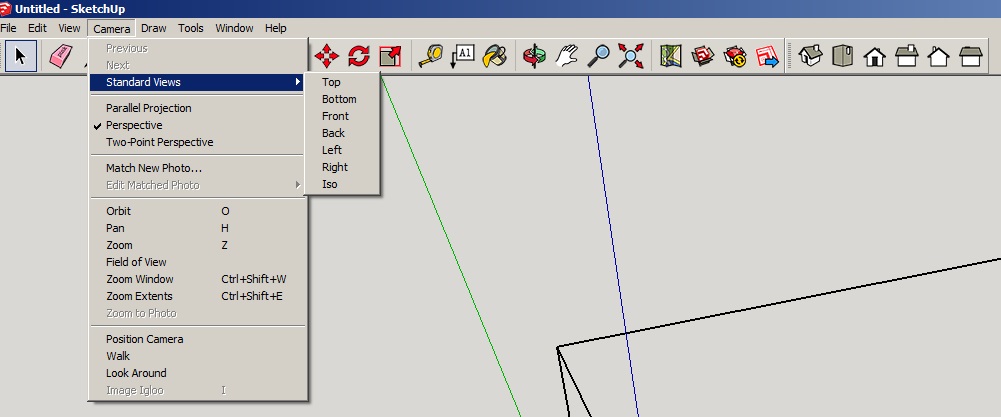Choose Bottom standard view
Viewport: 1001px width, 417px height.
tap(342, 99)
